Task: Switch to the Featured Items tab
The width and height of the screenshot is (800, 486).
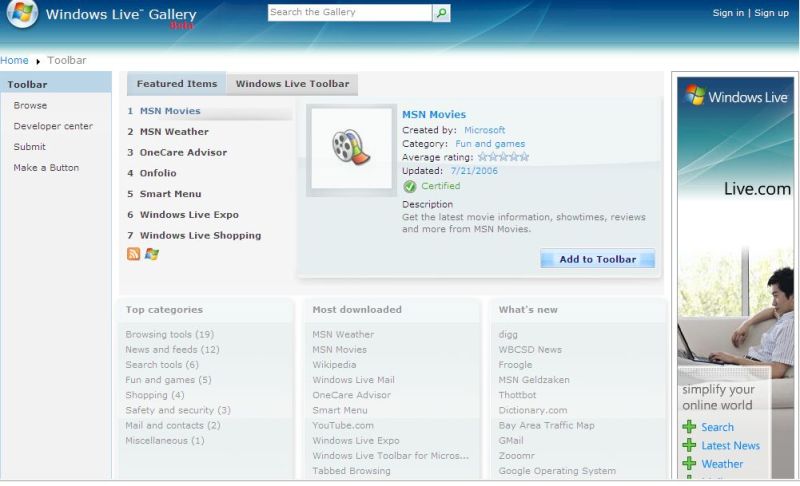Action: point(177,84)
